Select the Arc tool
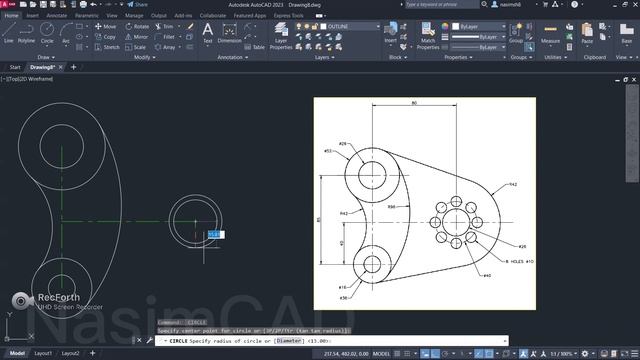Screen dimensions: 640x360 coord(66,33)
